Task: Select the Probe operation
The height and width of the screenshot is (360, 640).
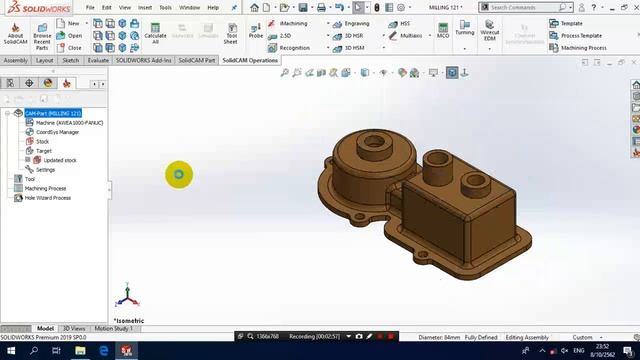Action: (x=256, y=31)
